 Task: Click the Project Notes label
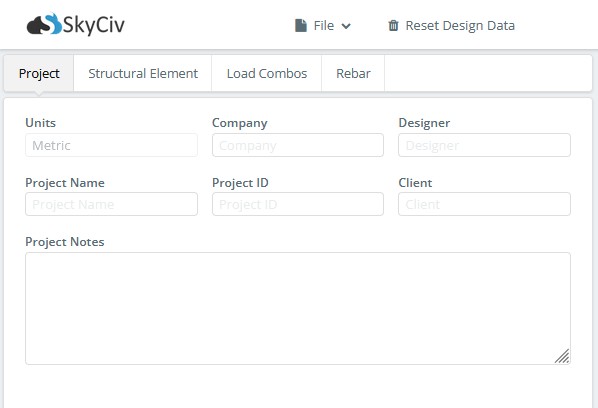[65, 242]
